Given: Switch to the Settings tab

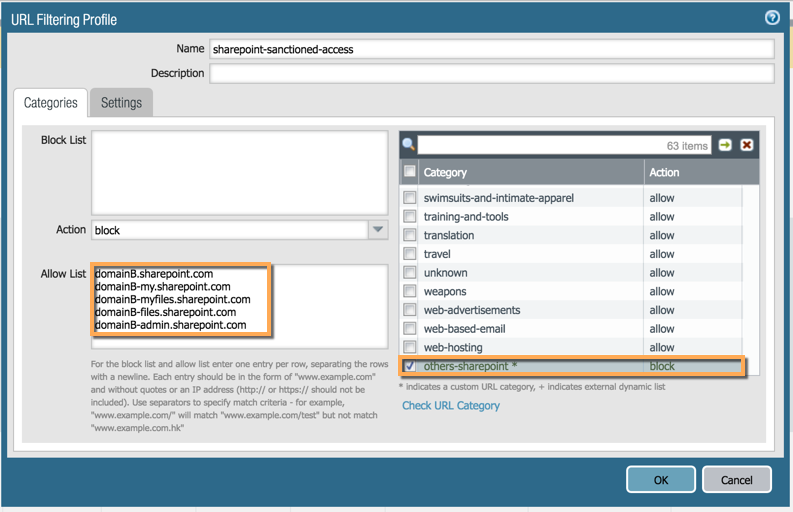Looking at the screenshot, I should point(121,103).
